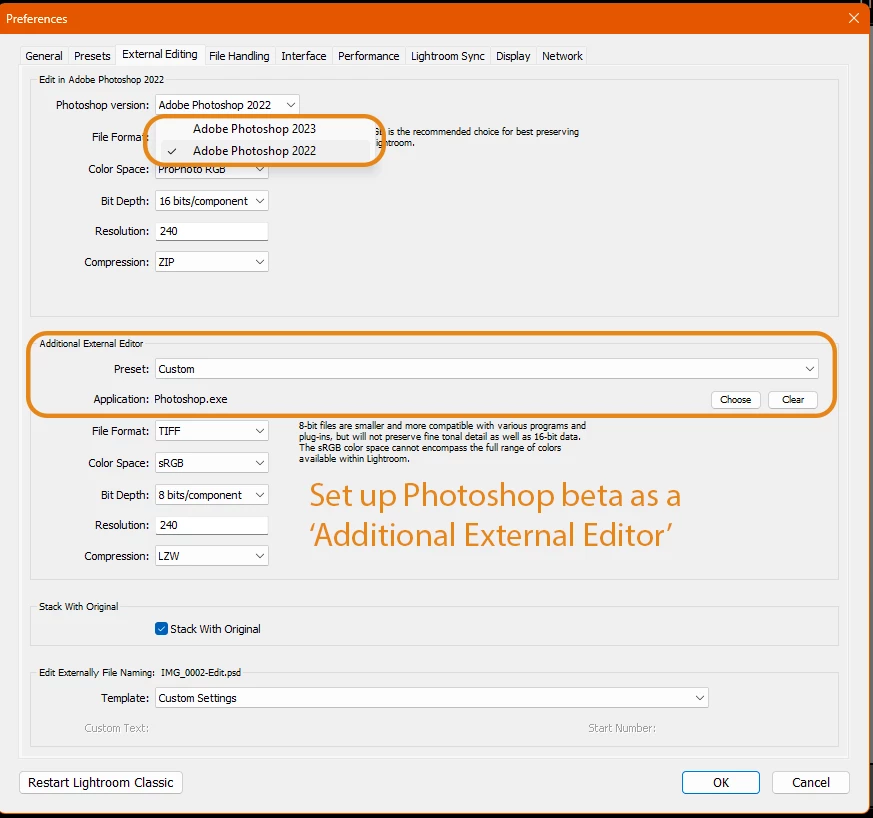Close the Preferences dialog with X

click(854, 18)
